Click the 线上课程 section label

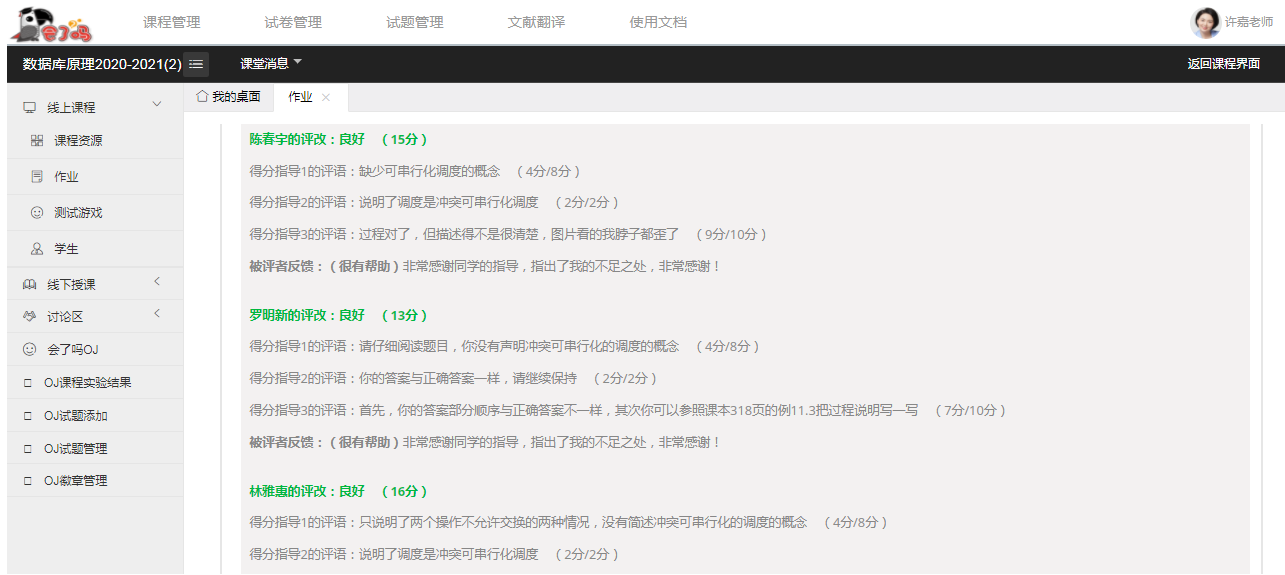click(71, 107)
